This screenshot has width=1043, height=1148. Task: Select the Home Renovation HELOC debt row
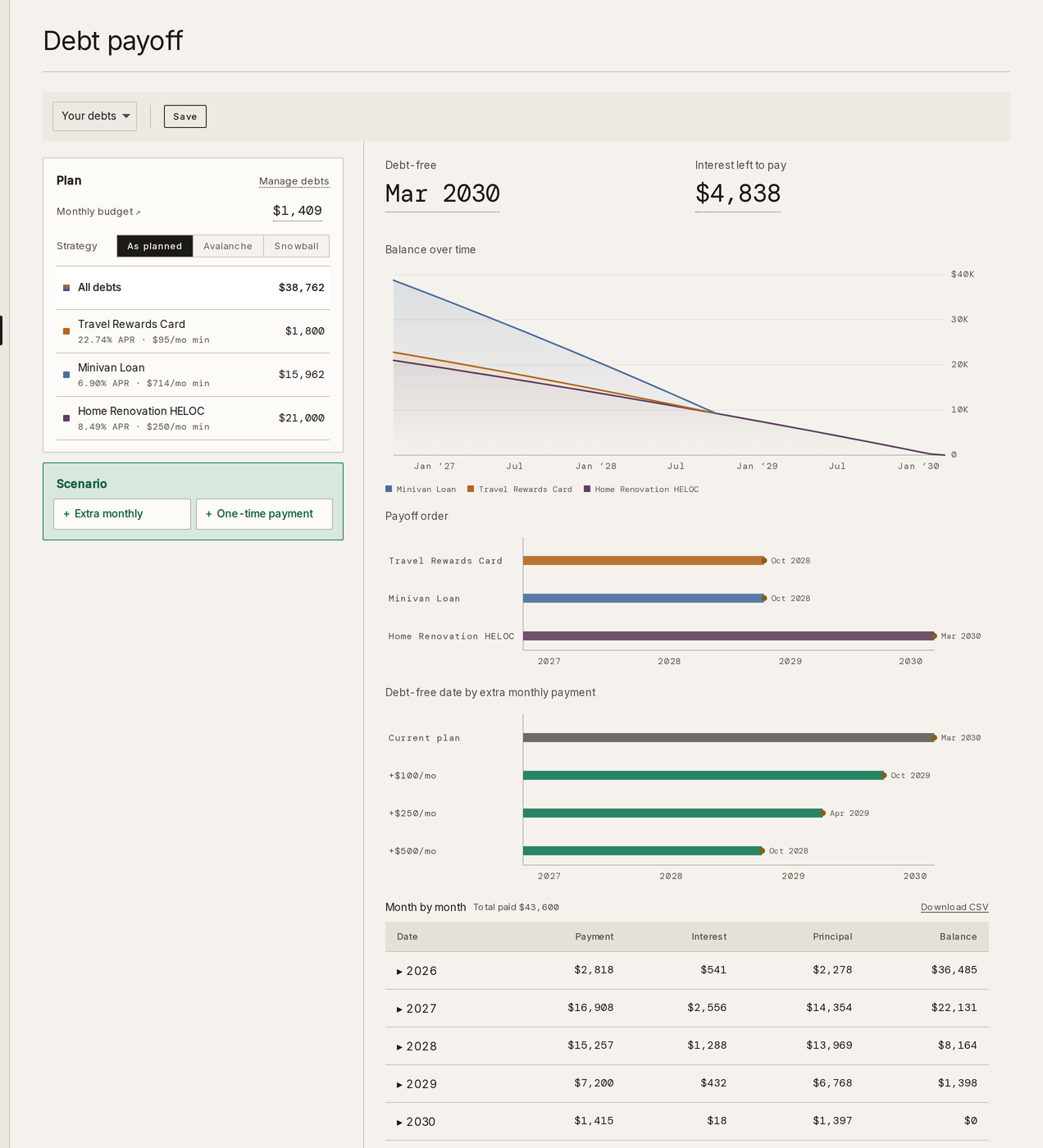pos(193,418)
